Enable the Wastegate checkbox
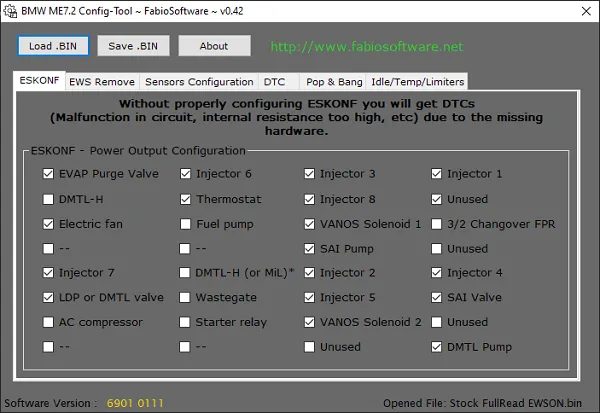Viewport: 600px width, 413px height. [x=184, y=297]
